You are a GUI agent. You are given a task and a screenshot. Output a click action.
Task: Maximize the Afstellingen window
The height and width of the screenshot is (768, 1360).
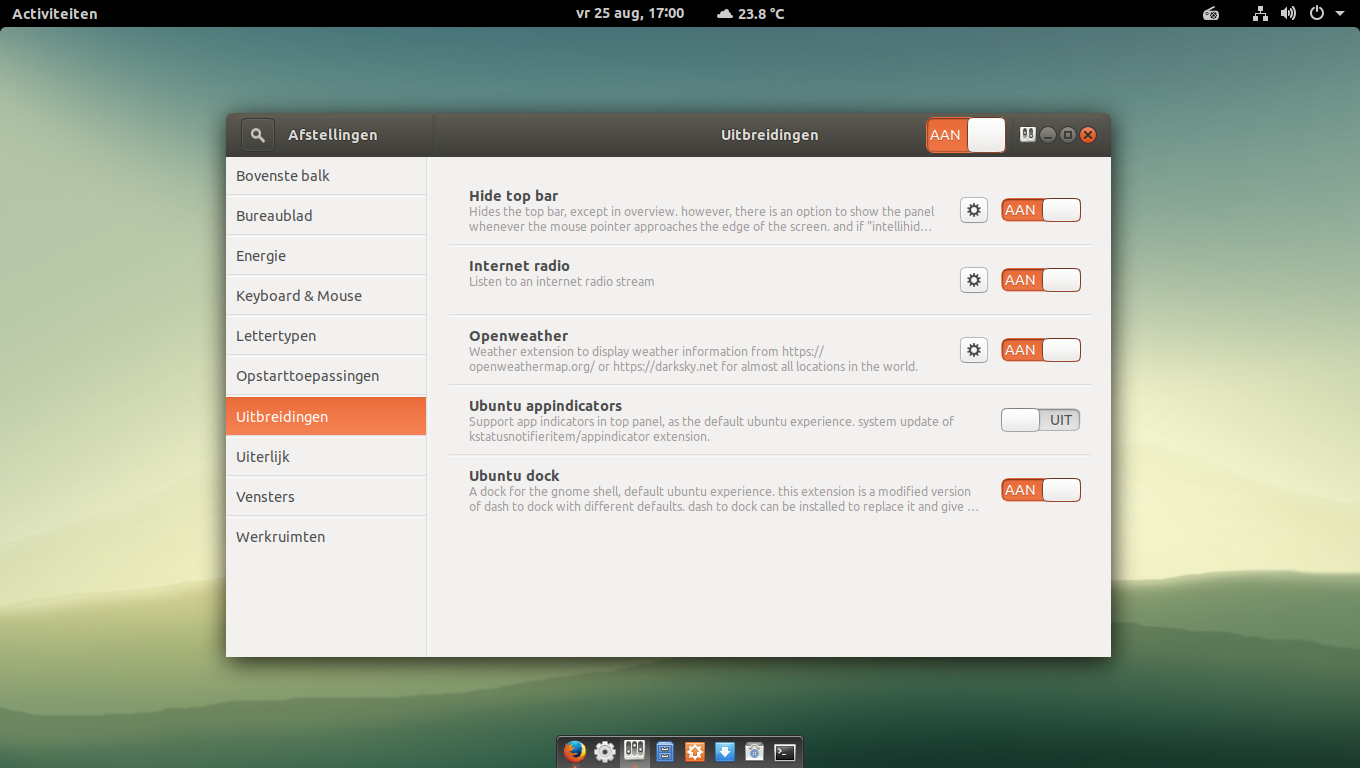(1068, 135)
